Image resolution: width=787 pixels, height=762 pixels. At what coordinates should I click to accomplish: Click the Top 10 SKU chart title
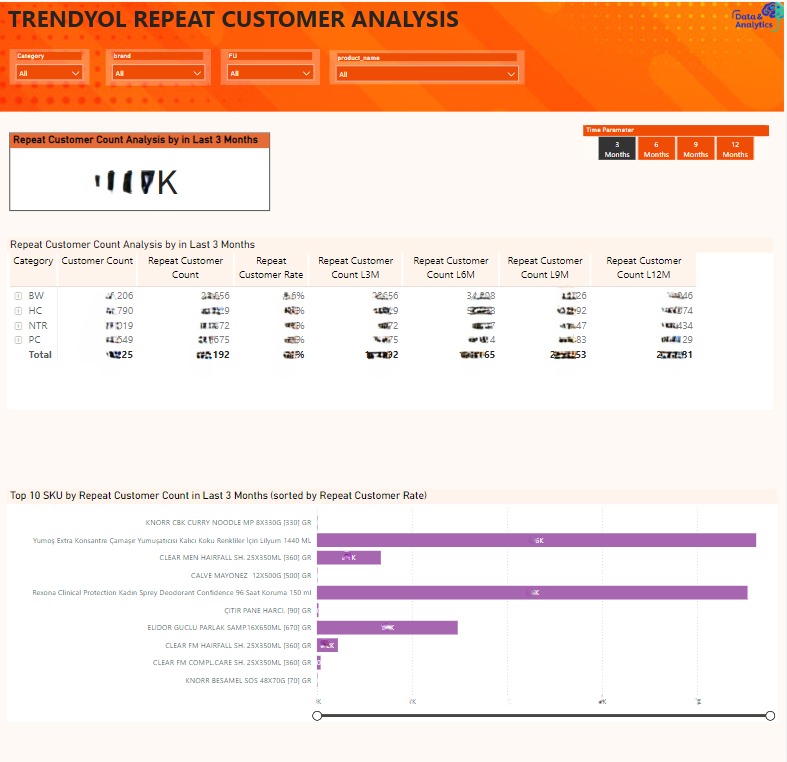(x=218, y=495)
